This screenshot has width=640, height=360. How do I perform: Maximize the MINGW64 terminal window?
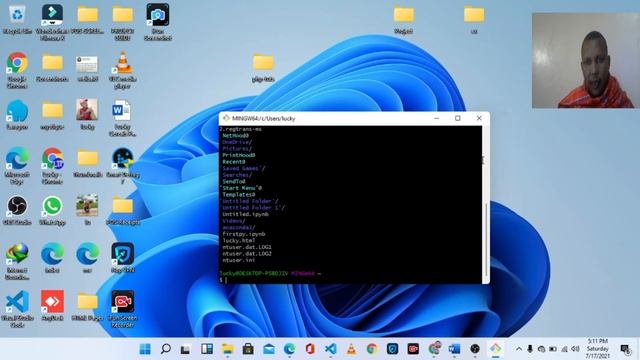click(458, 118)
